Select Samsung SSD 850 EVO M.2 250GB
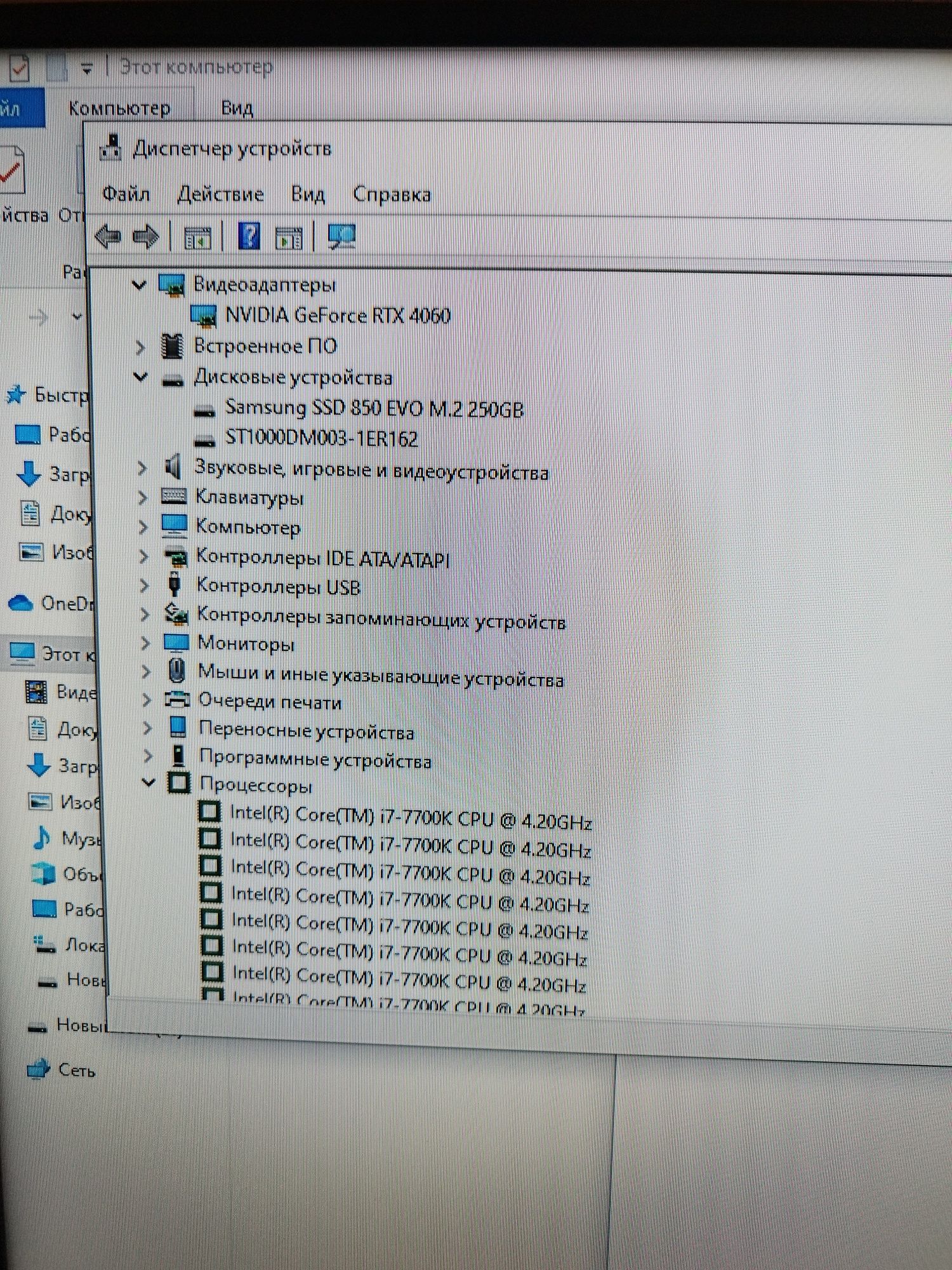Image resolution: width=952 pixels, height=1270 pixels. pyautogui.click(x=374, y=408)
